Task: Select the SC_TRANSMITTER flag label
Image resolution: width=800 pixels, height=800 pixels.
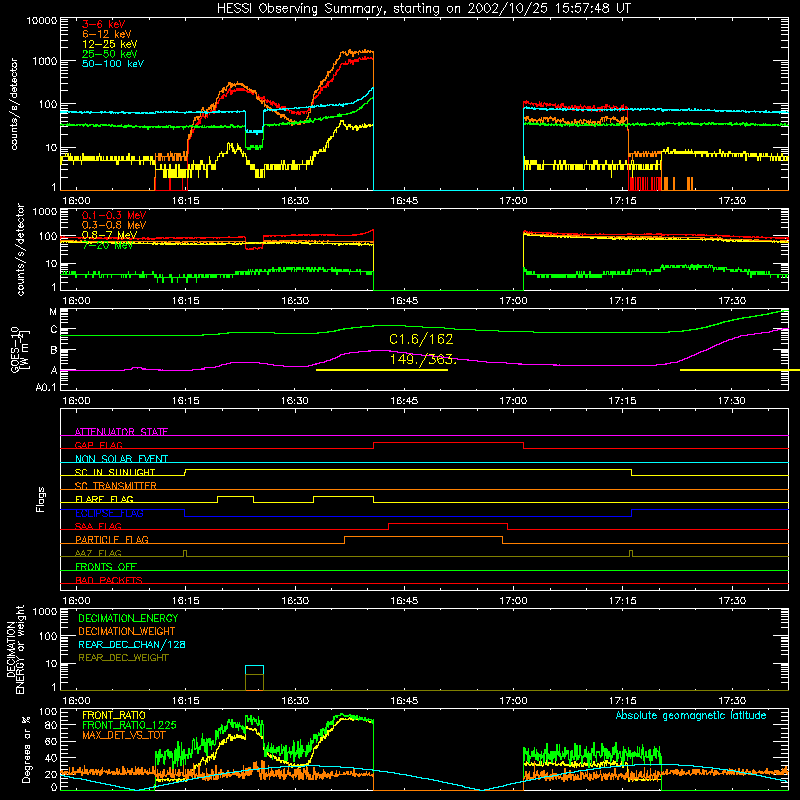Action: 116,485
